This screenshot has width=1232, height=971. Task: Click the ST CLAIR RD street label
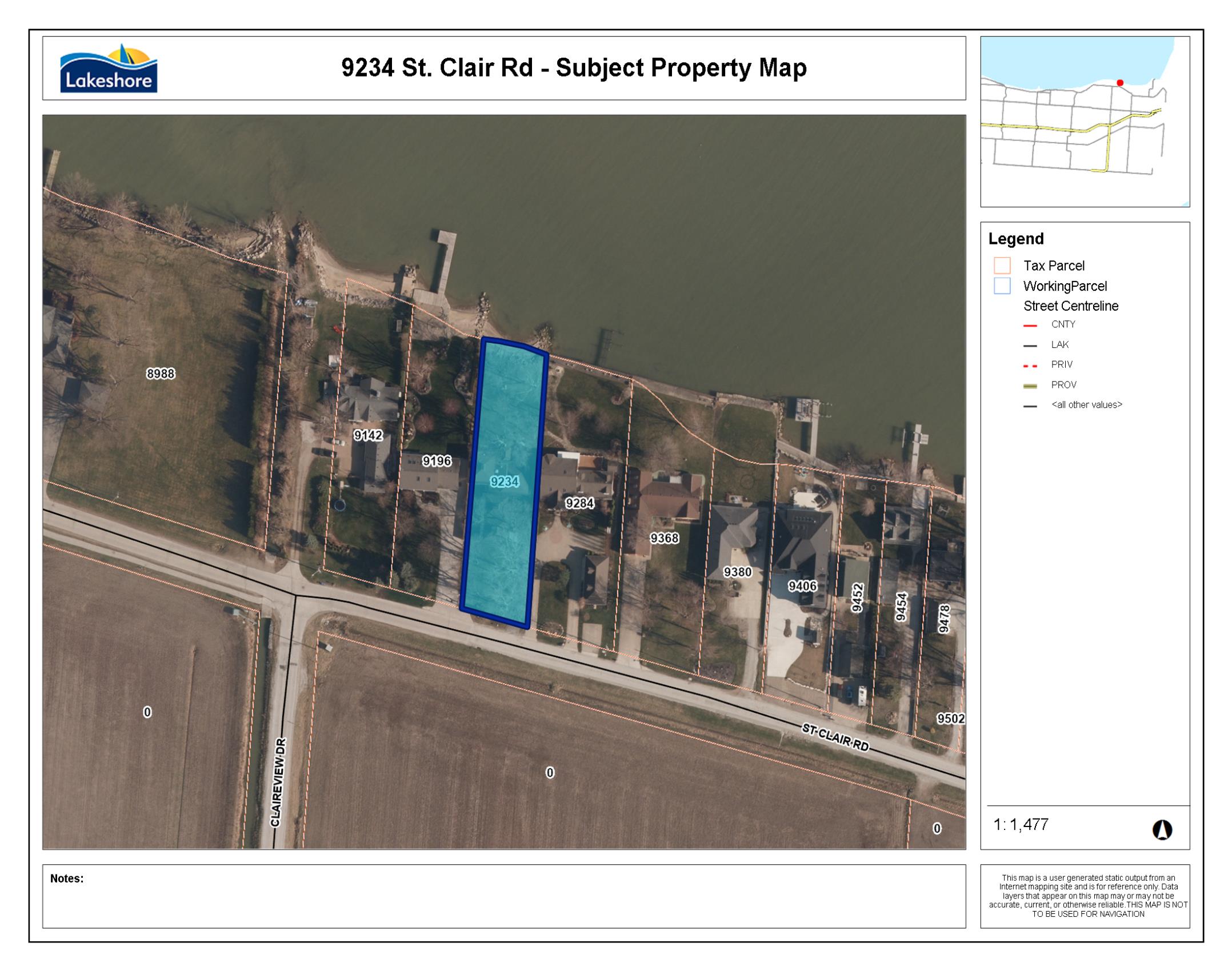tap(835, 738)
